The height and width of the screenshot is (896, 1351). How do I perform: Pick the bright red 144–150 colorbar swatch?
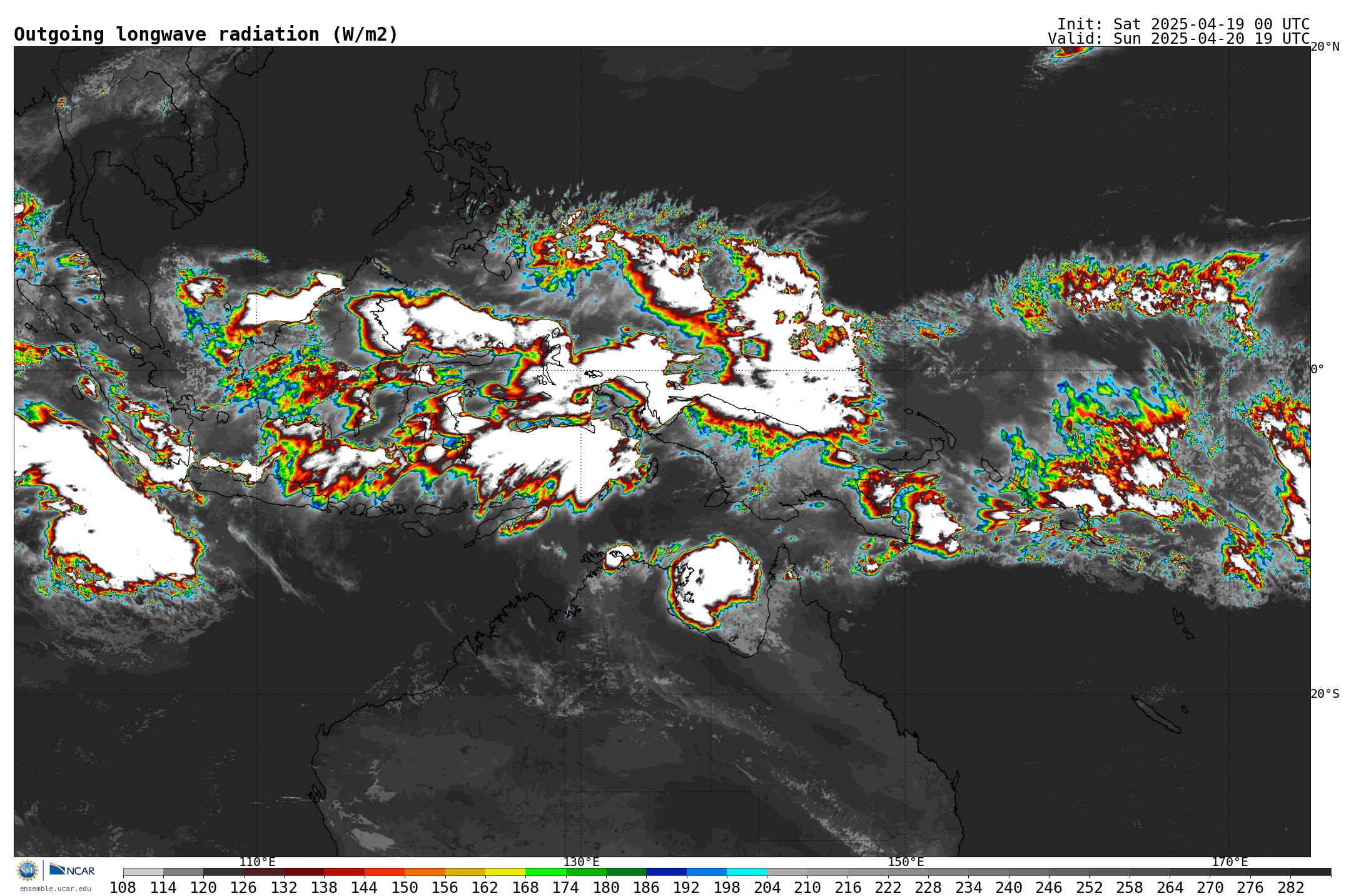(x=385, y=872)
